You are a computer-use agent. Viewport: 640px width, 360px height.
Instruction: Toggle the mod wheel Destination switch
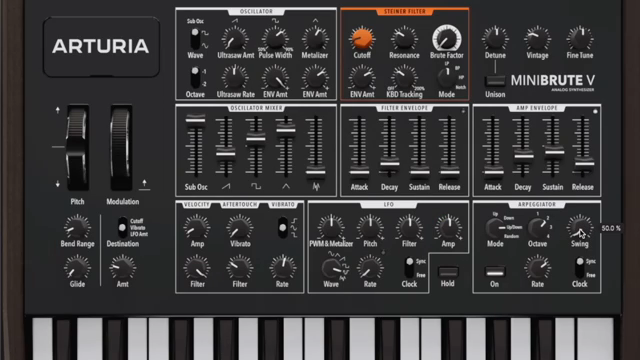[122, 227]
